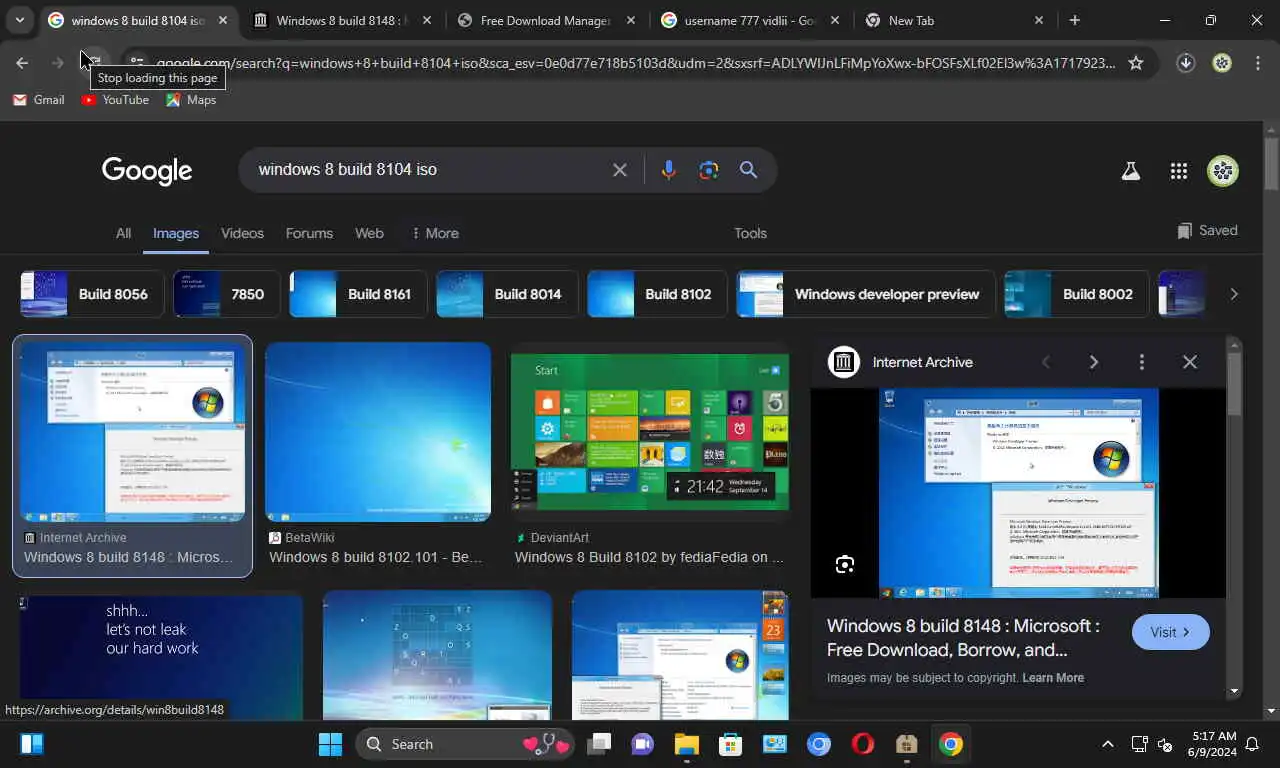This screenshot has width=1280, height=768.
Task: Open Google account avatar on the page
Action: point(1223,171)
